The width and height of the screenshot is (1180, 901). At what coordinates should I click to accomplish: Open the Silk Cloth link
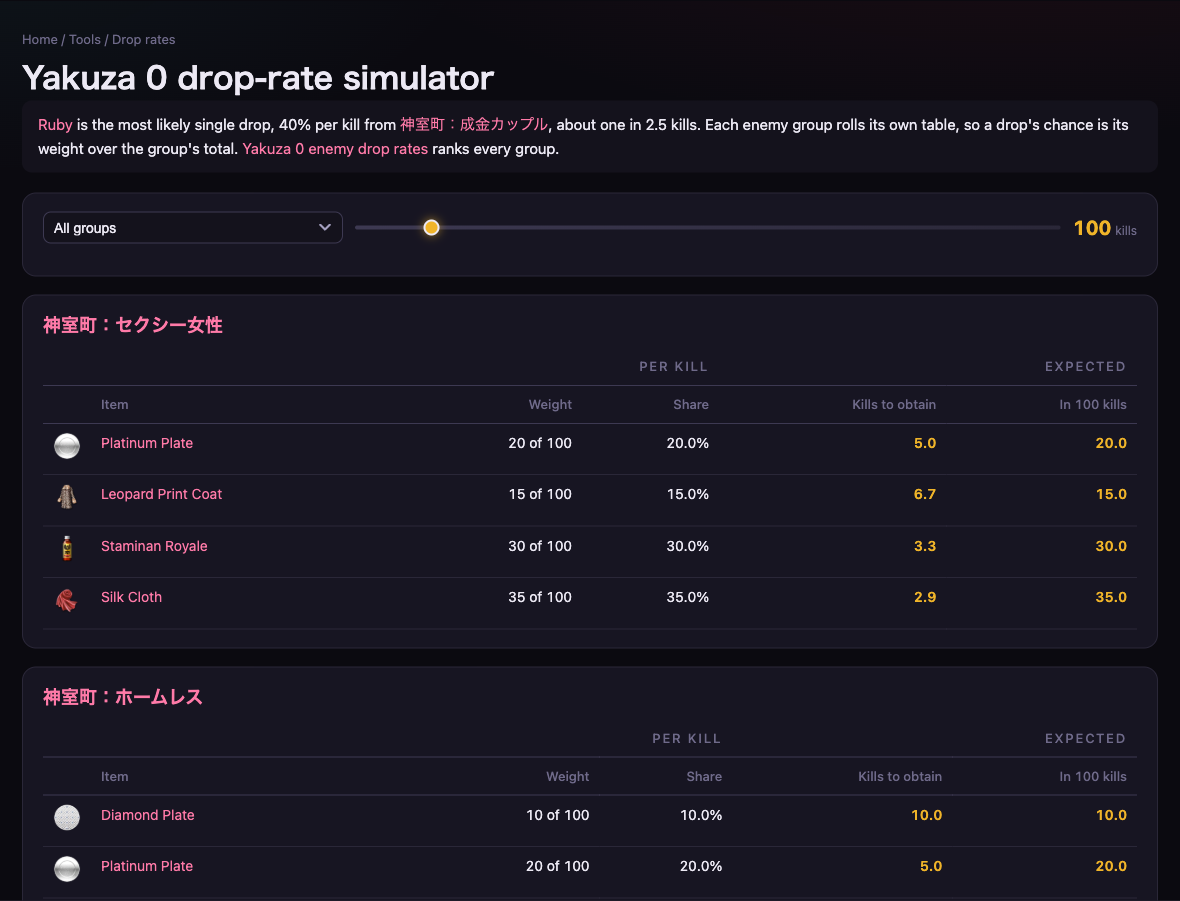(131, 597)
